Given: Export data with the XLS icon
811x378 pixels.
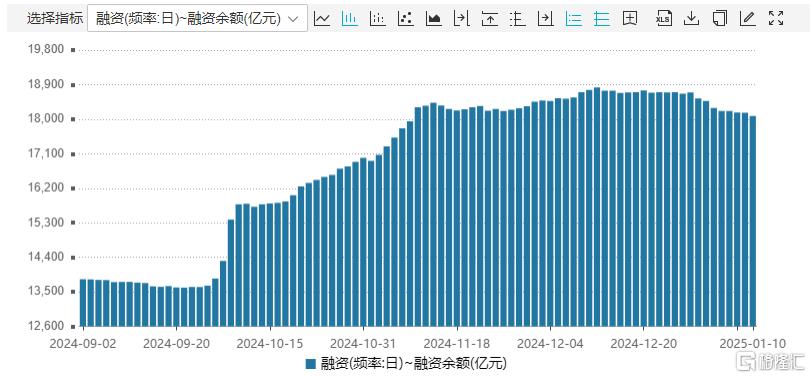Looking at the screenshot, I should click(x=664, y=19).
